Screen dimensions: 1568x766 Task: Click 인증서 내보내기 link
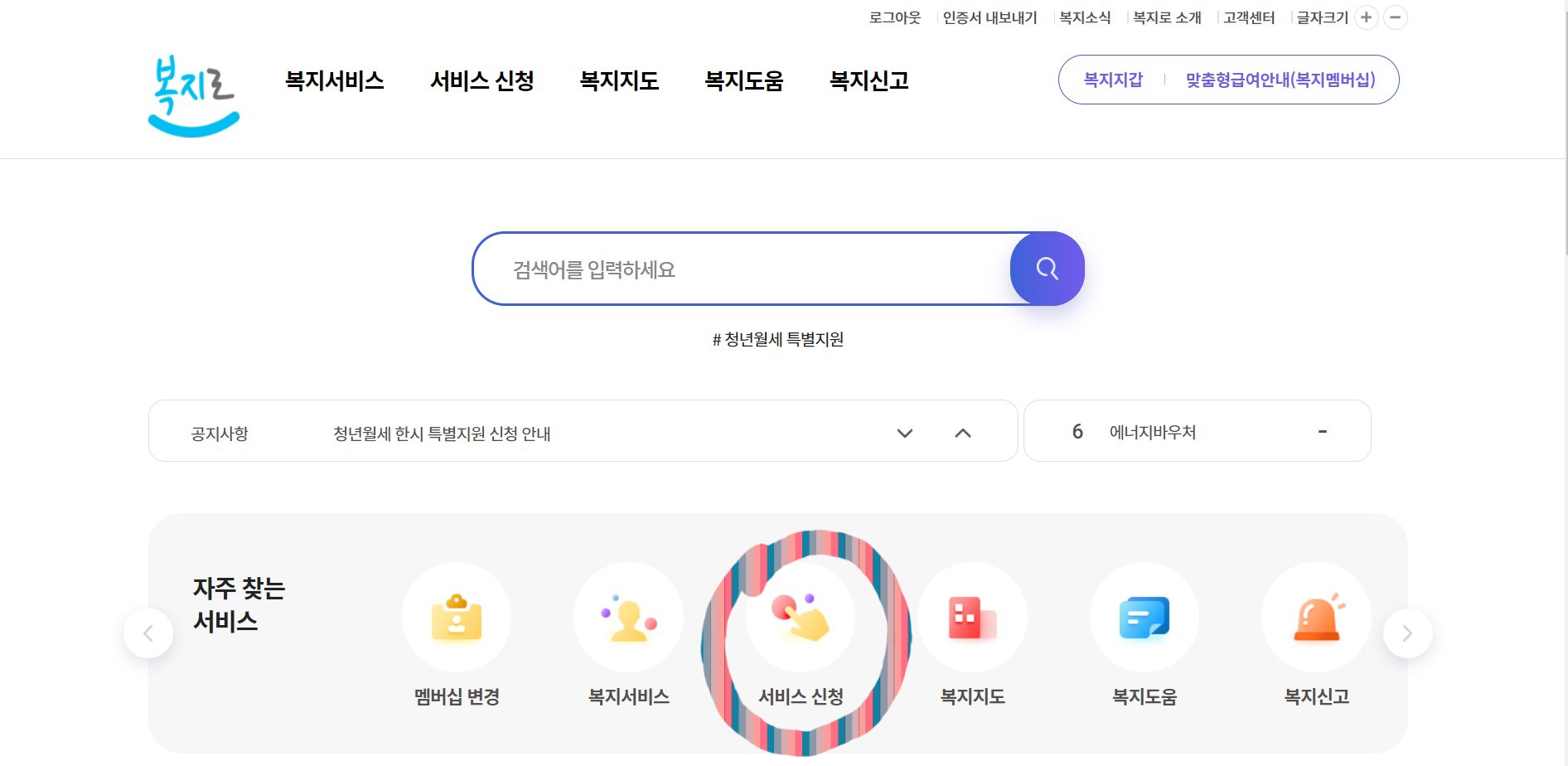coord(990,17)
